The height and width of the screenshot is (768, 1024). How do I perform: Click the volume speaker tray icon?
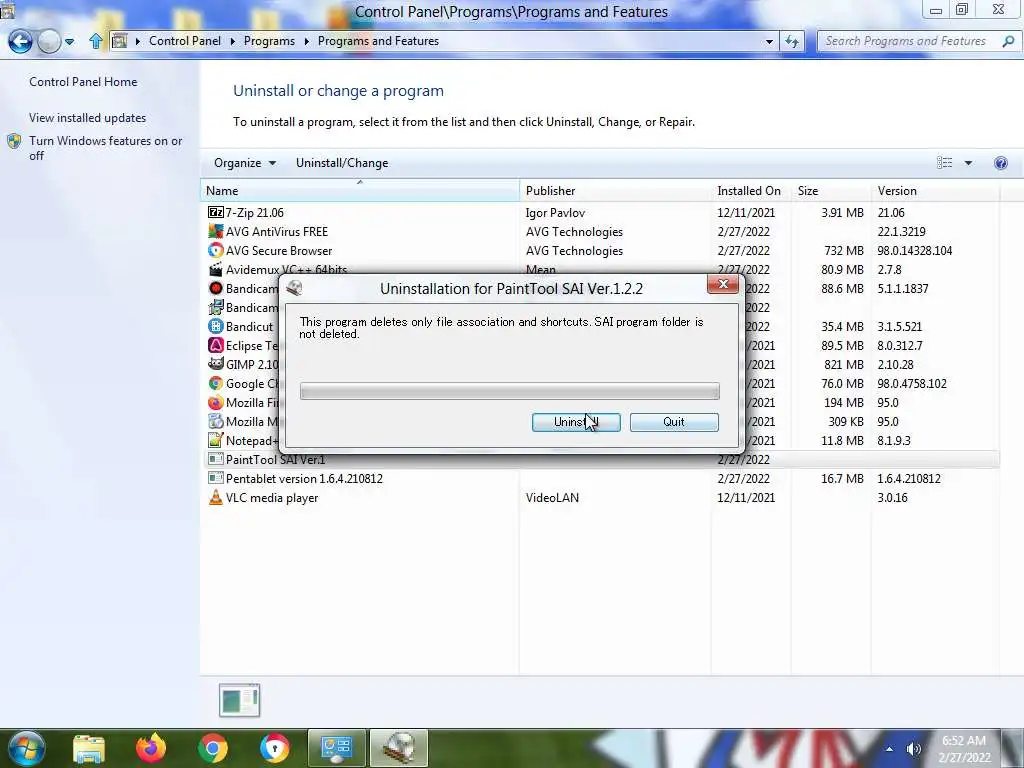coord(913,749)
